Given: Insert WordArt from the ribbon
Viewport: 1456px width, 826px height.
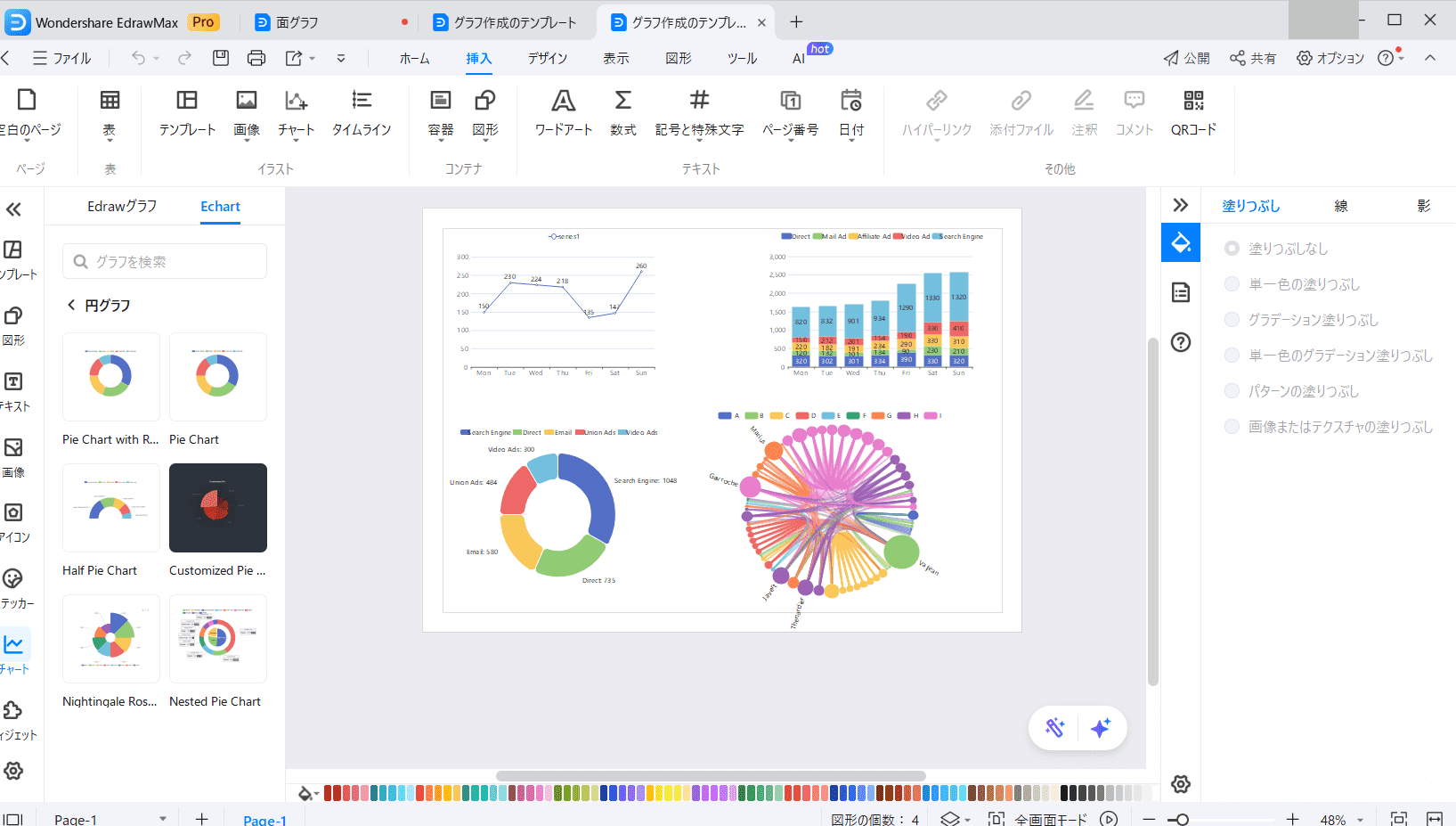Looking at the screenshot, I should (x=563, y=101).
